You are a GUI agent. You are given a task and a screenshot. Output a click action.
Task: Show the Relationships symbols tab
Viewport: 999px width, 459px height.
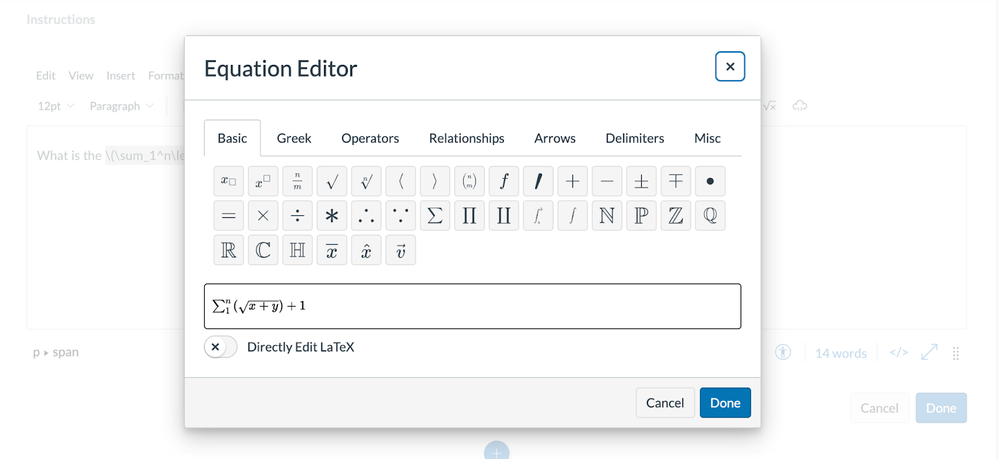[x=466, y=138]
